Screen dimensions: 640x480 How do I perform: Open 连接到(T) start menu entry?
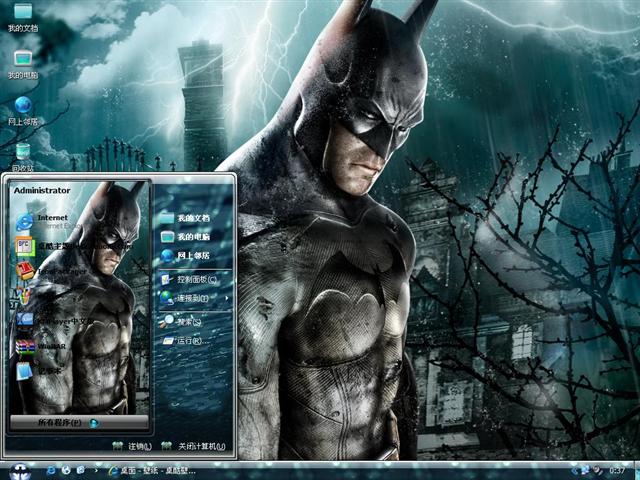point(184,298)
